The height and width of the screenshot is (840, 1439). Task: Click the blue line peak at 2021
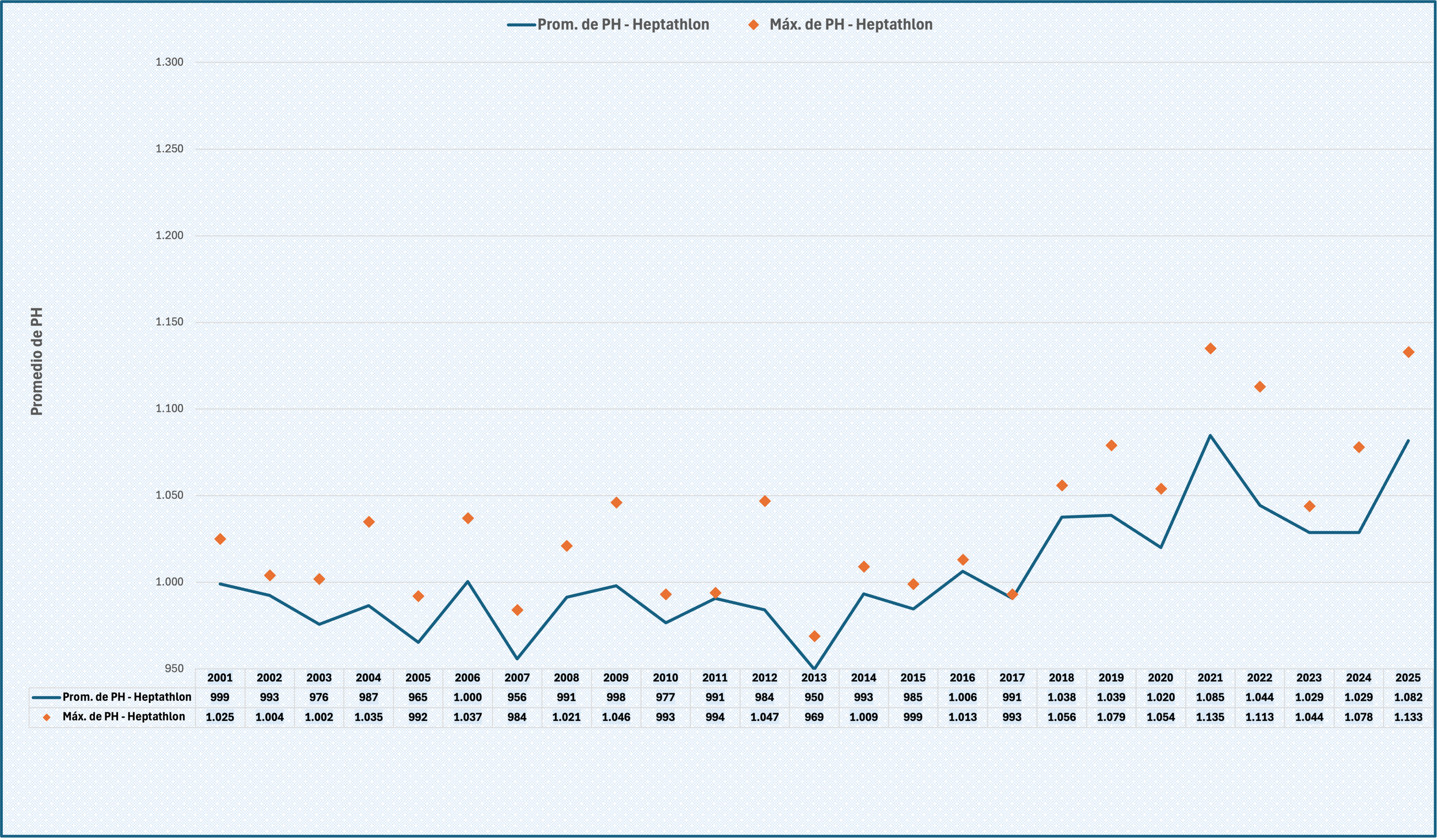[1210, 436]
